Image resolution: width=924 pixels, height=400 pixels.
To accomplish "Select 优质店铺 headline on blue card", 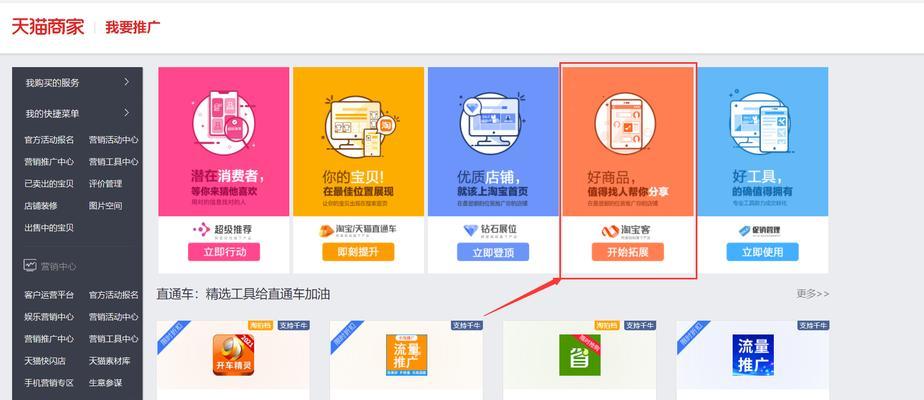I will [x=489, y=176].
